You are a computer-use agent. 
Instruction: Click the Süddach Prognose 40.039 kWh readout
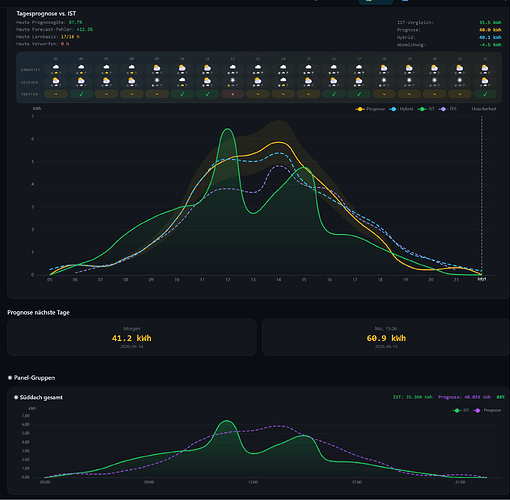[x=464, y=397]
